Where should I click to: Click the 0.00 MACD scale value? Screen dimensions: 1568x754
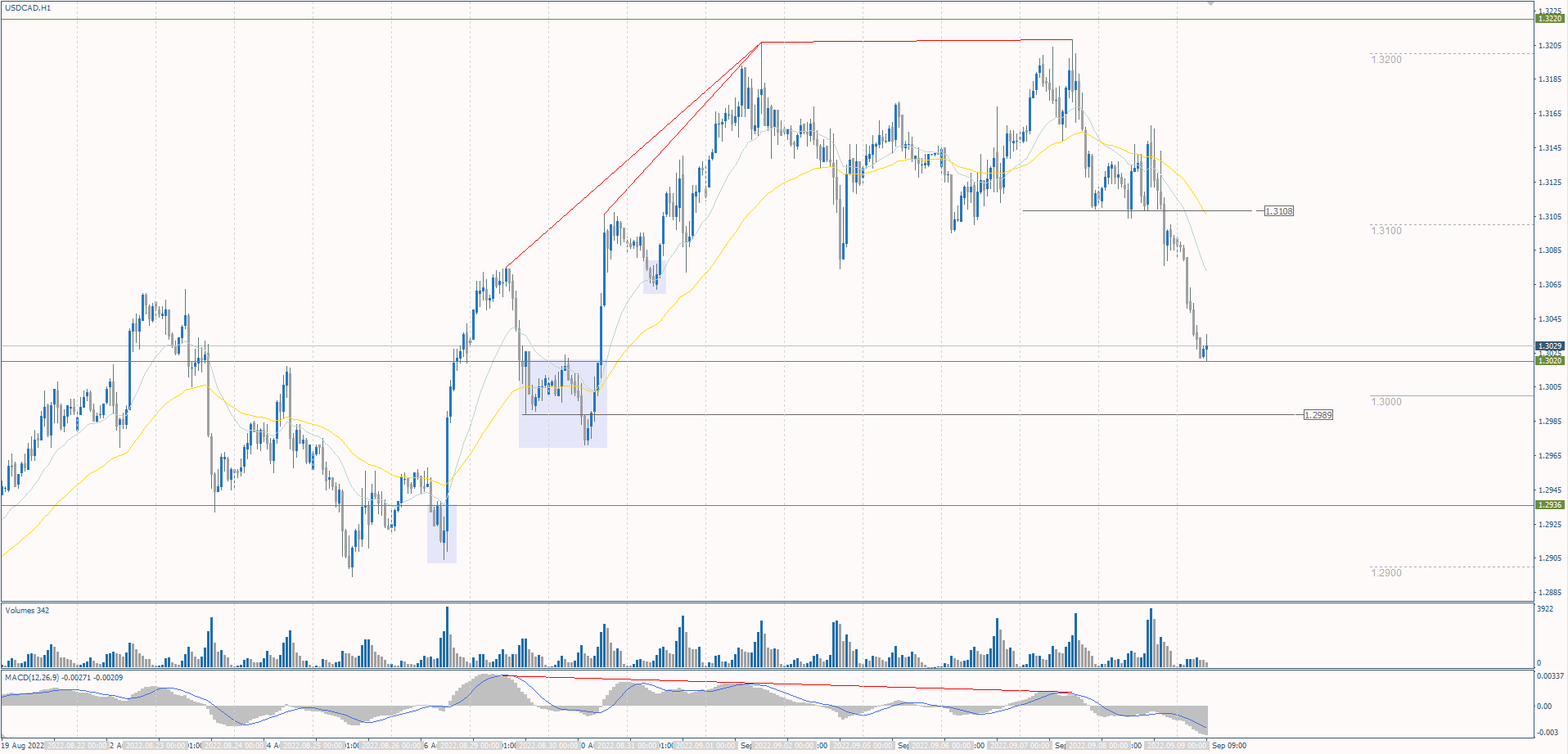pos(1544,706)
